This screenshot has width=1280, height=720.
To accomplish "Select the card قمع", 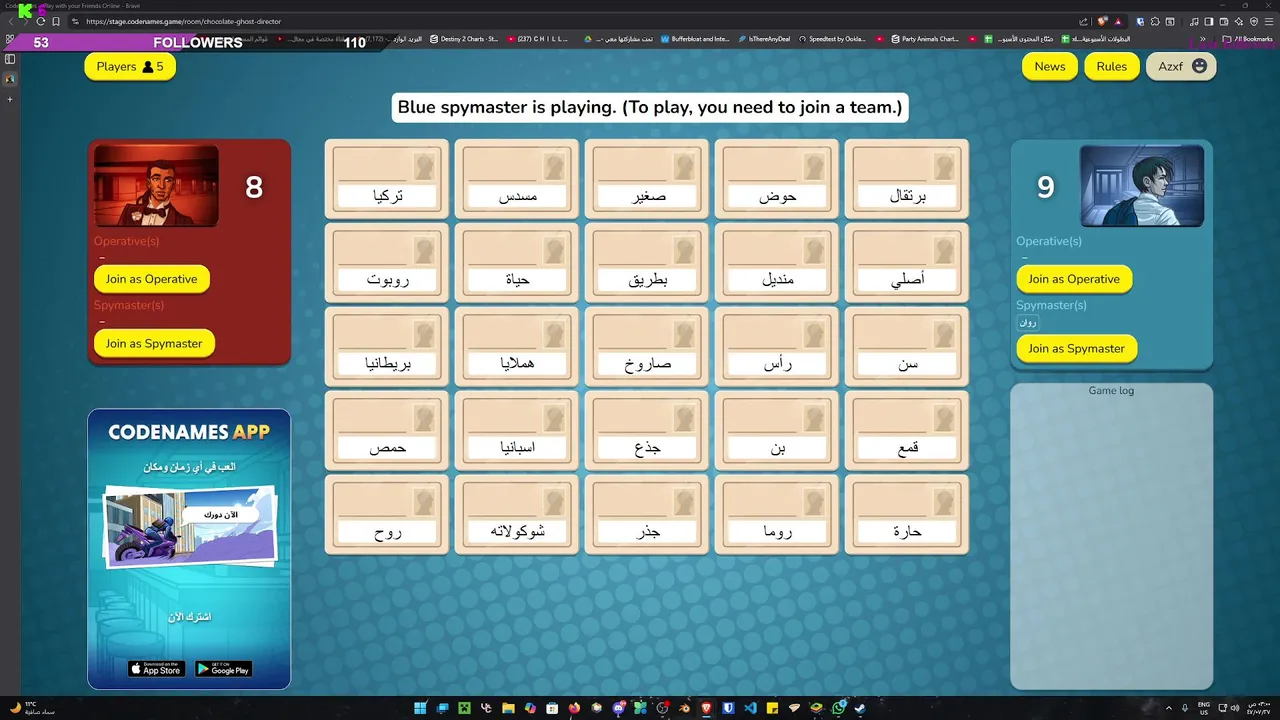I will pos(907,431).
